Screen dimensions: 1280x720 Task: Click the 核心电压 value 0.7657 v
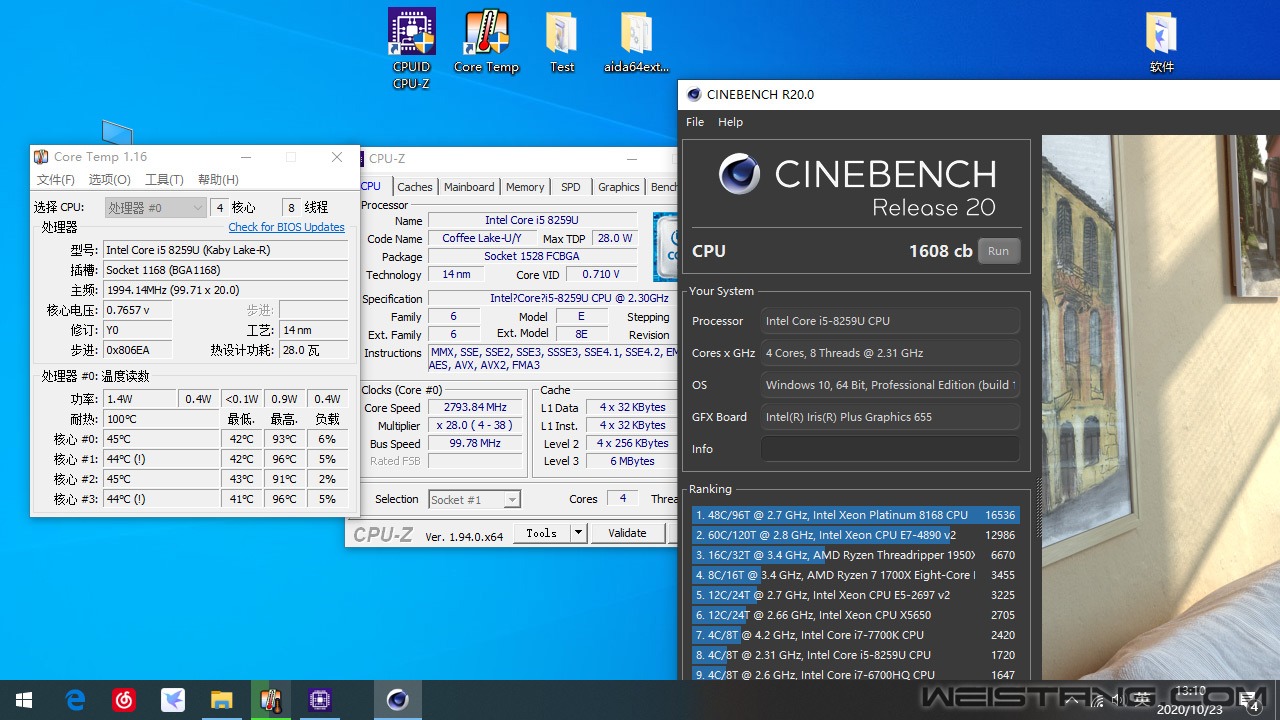point(137,310)
